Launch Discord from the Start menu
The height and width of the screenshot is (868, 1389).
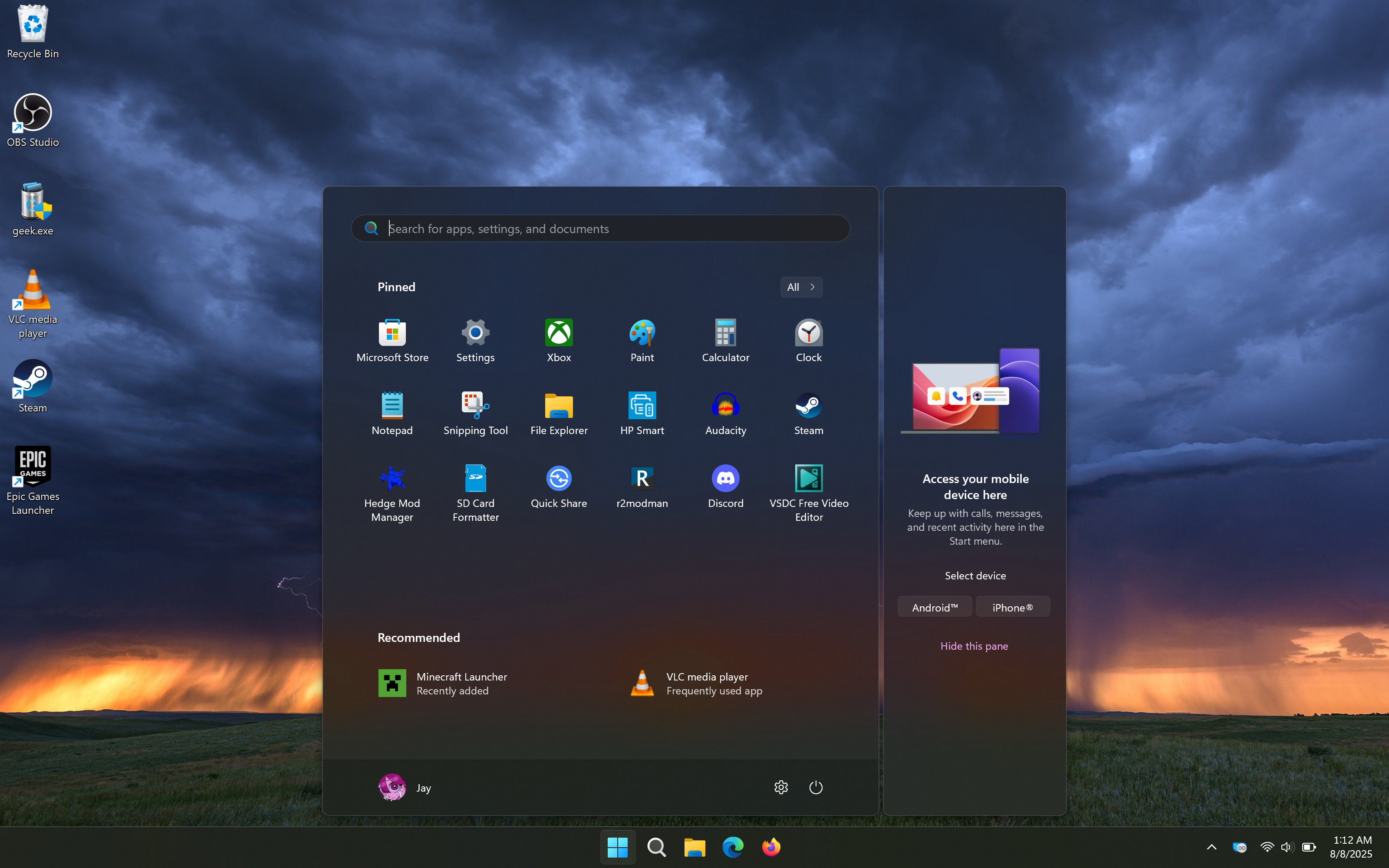pyautogui.click(x=725, y=486)
